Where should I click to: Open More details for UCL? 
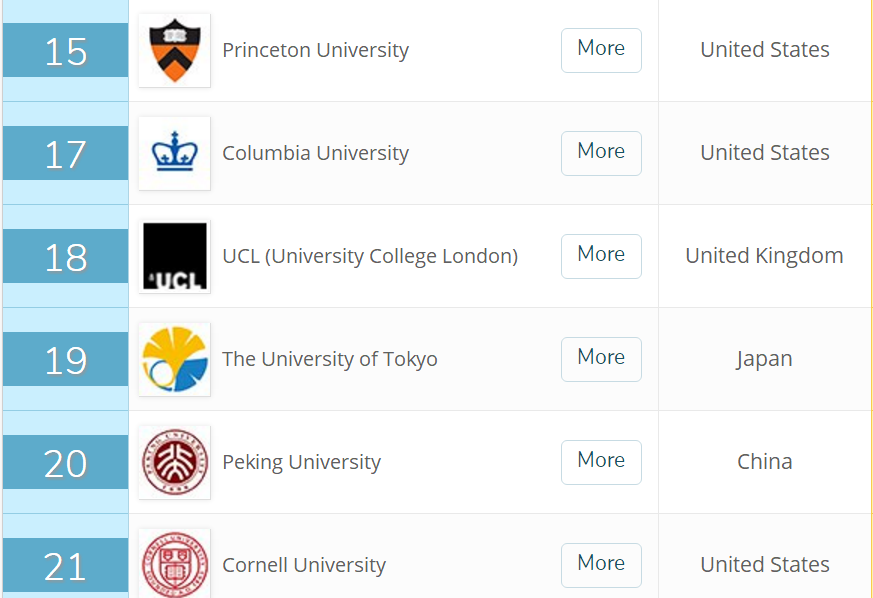click(x=601, y=256)
